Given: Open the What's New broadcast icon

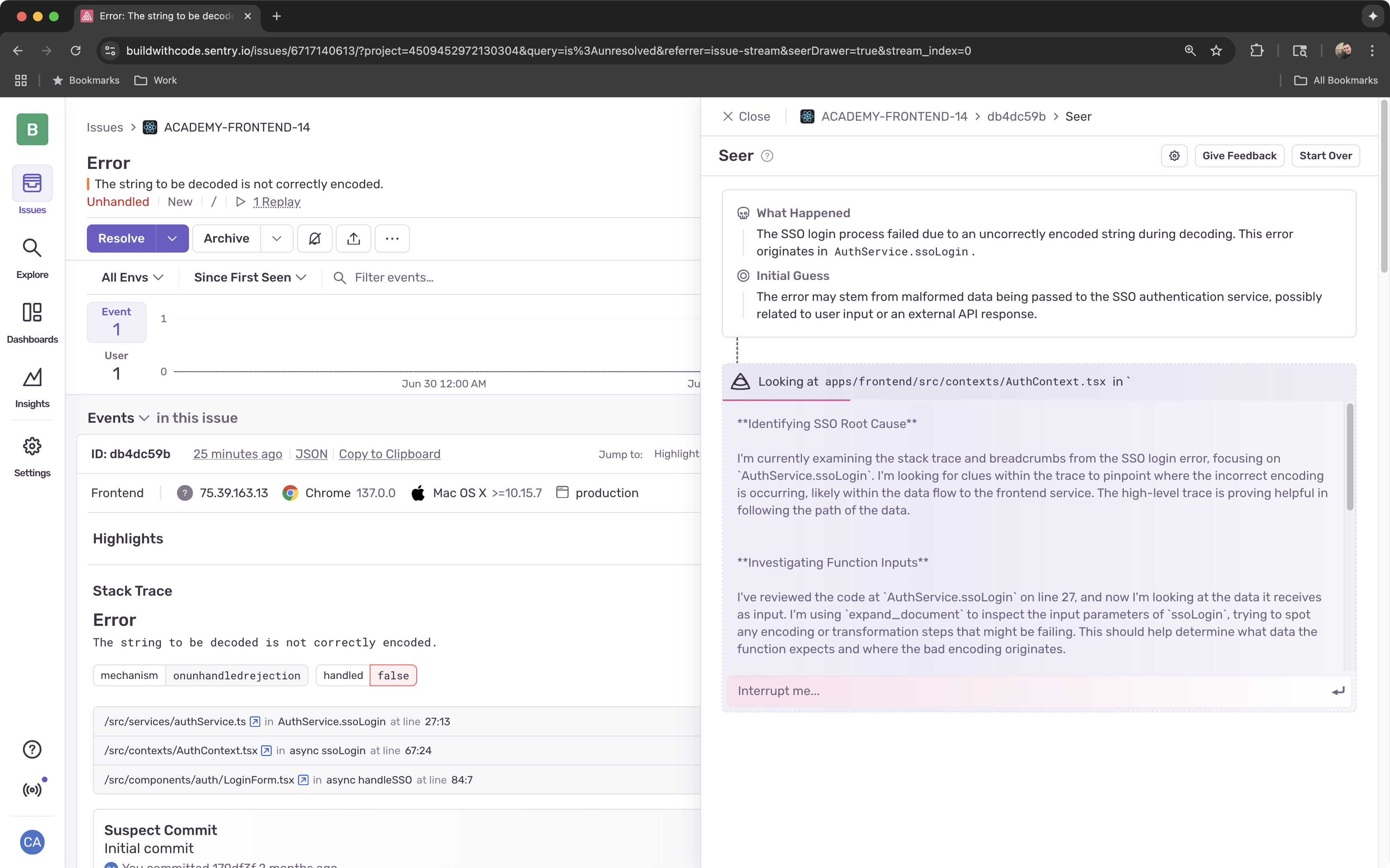Looking at the screenshot, I should click(32, 789).
